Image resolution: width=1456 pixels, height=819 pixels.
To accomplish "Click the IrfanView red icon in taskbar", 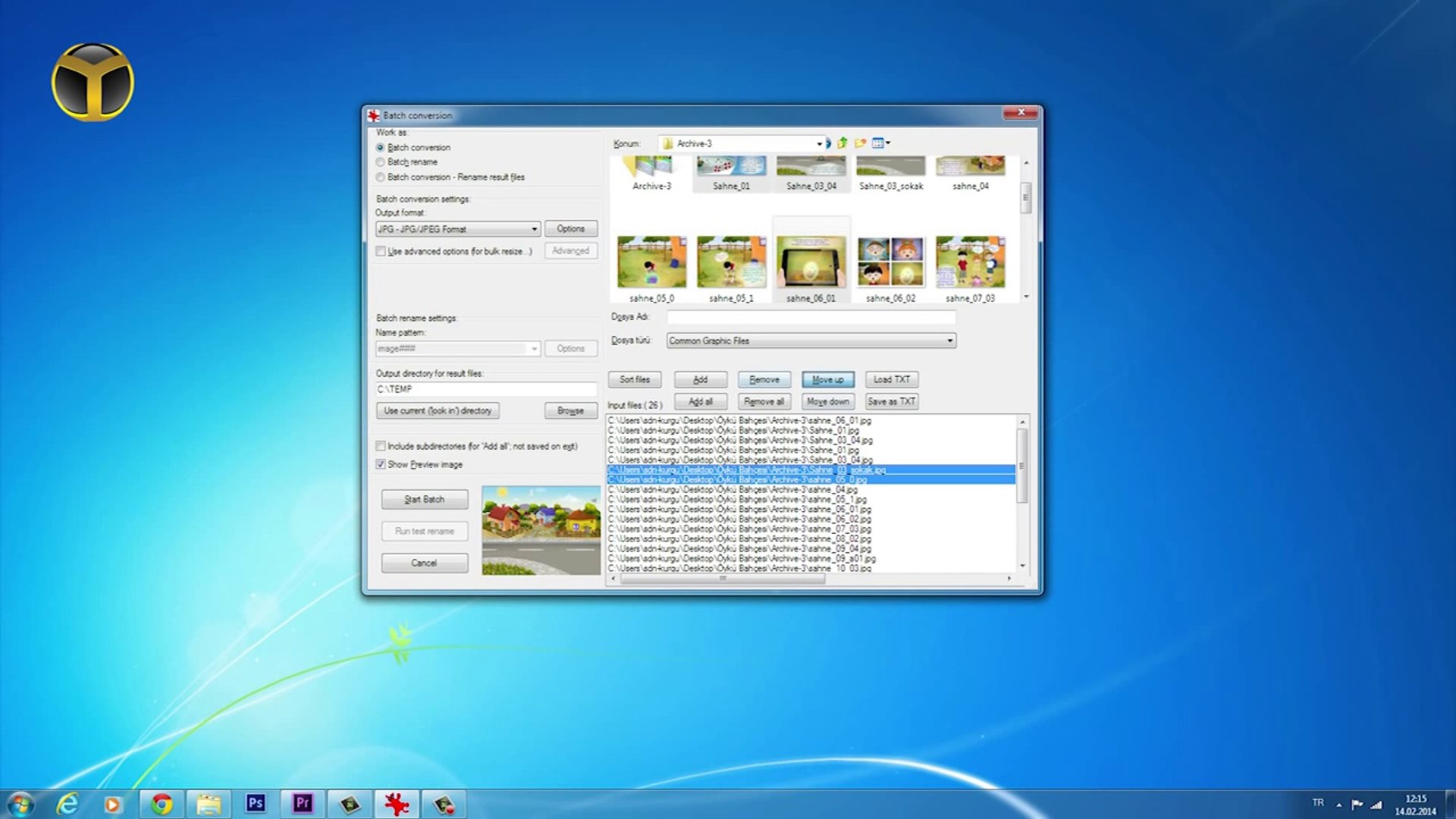I will click(x=396, y=803).
